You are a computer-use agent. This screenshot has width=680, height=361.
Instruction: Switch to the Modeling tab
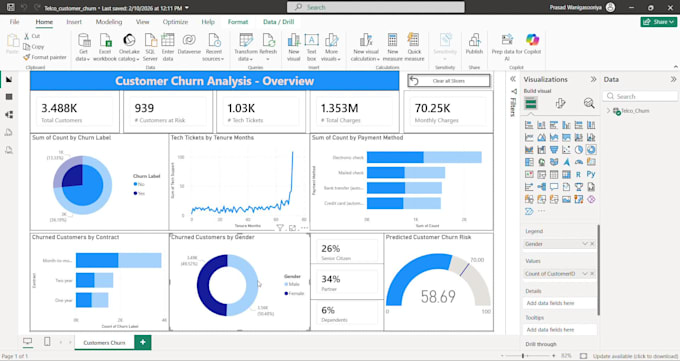point(108,22)
